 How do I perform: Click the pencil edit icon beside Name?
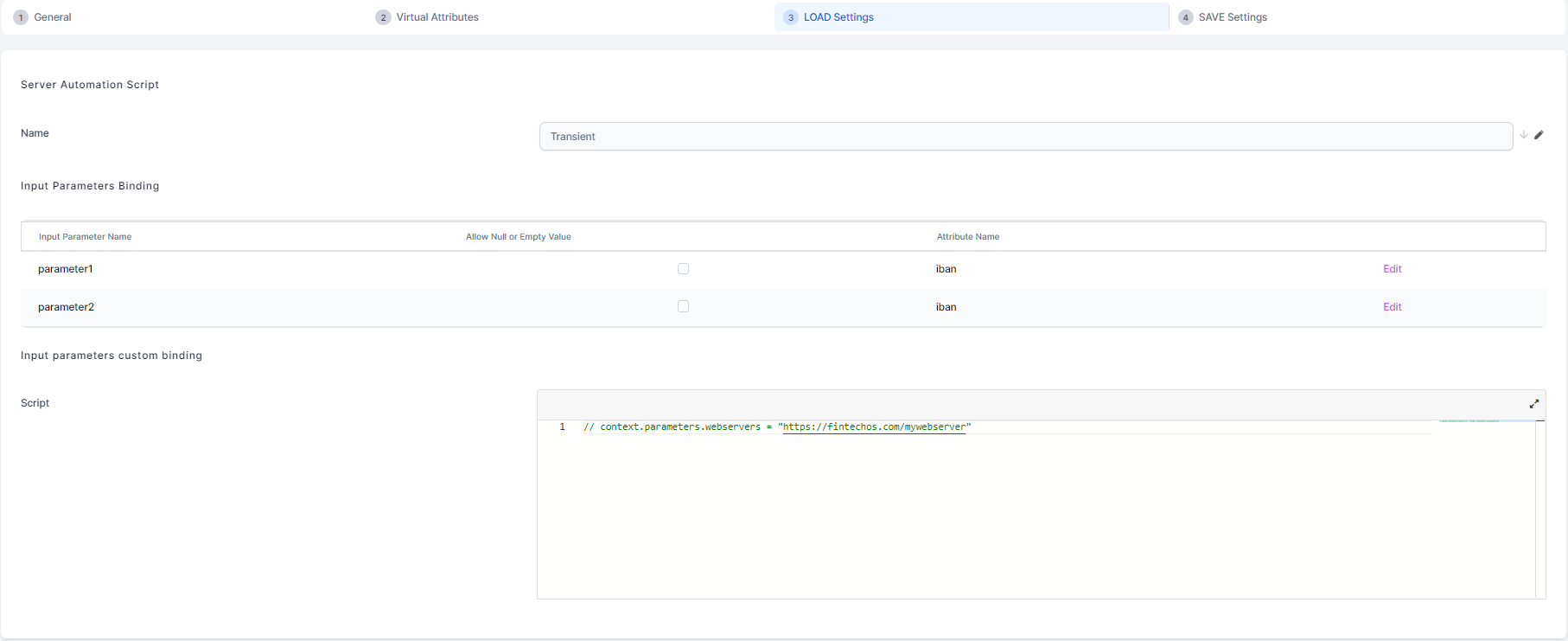(1539, 135)
